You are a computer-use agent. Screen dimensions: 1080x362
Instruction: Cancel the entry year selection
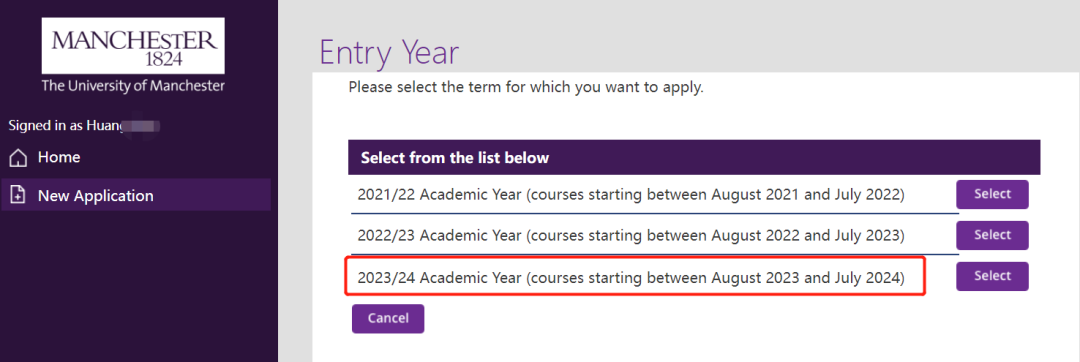point(388,319)
